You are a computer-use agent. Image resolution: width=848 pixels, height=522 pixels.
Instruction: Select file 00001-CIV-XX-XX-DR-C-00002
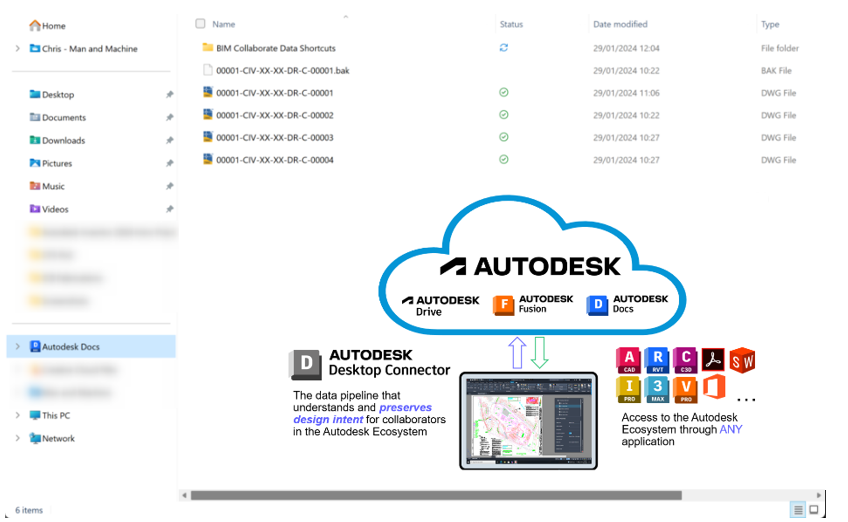[275, 116]
